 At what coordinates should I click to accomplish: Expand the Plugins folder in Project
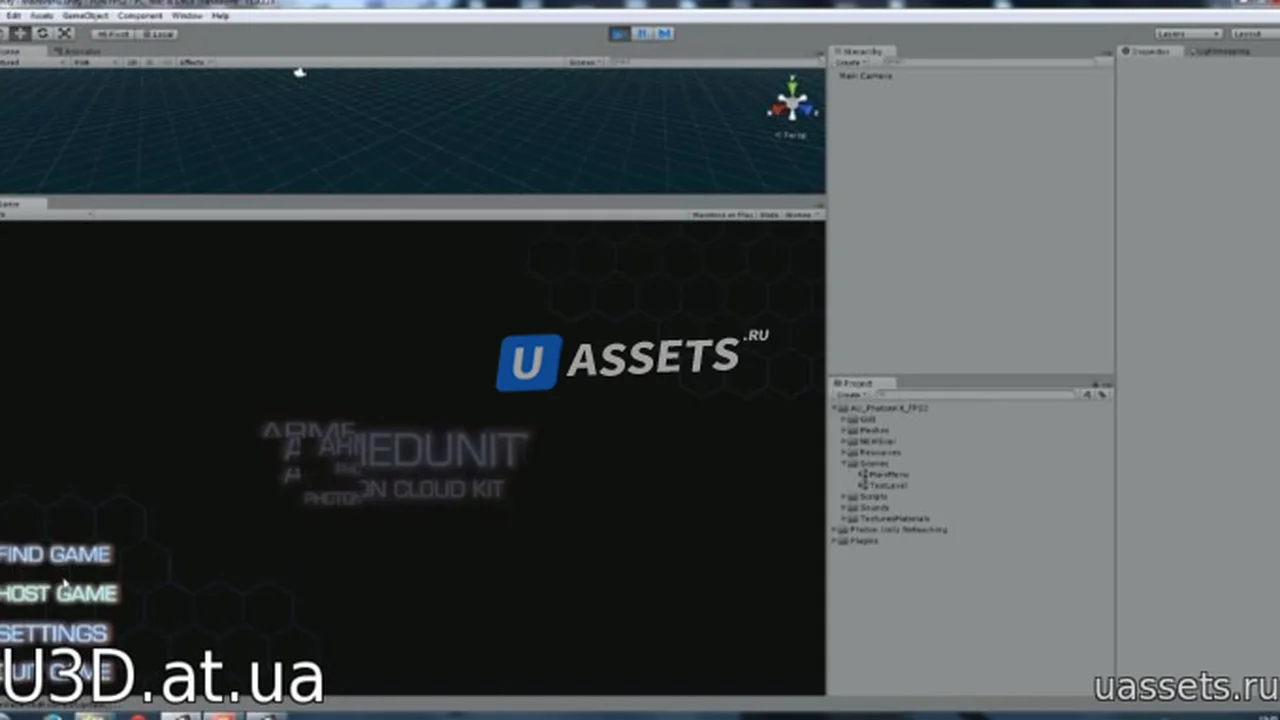click(835, 541)
